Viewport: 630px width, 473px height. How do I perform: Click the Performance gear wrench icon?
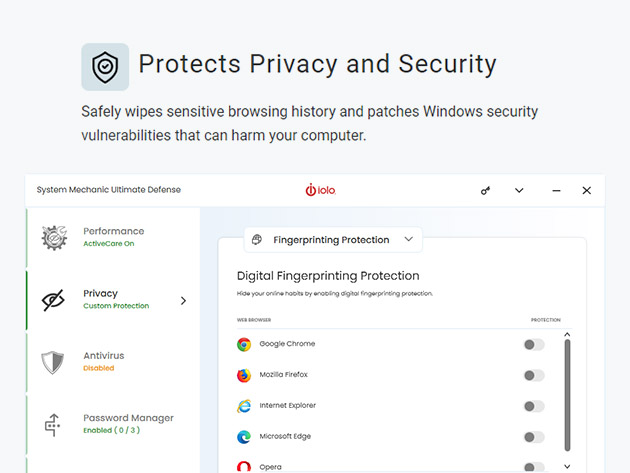54,238
